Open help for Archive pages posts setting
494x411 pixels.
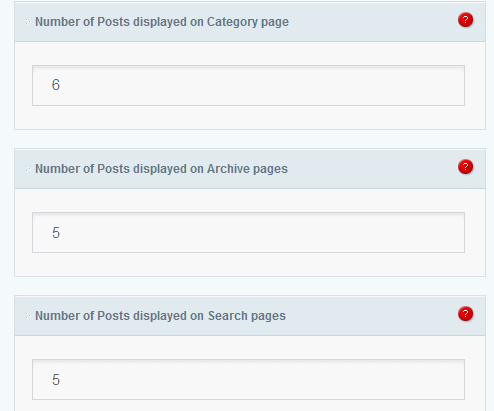[x=465, y=167]
